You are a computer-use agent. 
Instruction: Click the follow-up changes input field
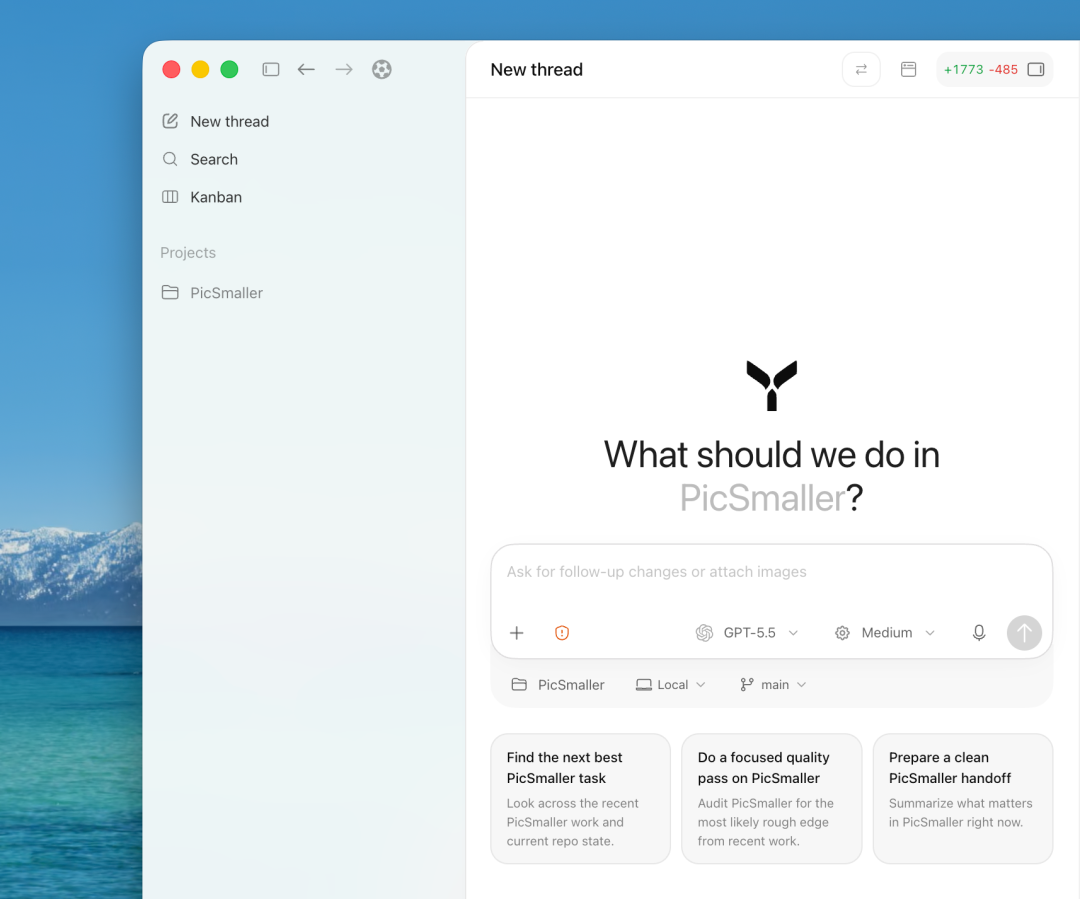coord(771,577)
